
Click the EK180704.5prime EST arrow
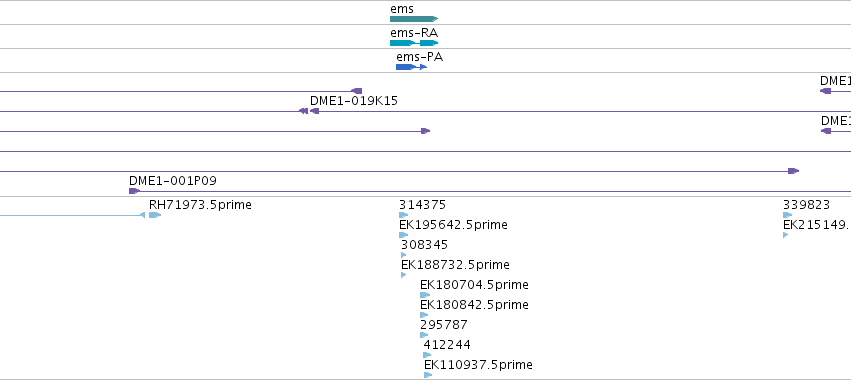[425, 295]
